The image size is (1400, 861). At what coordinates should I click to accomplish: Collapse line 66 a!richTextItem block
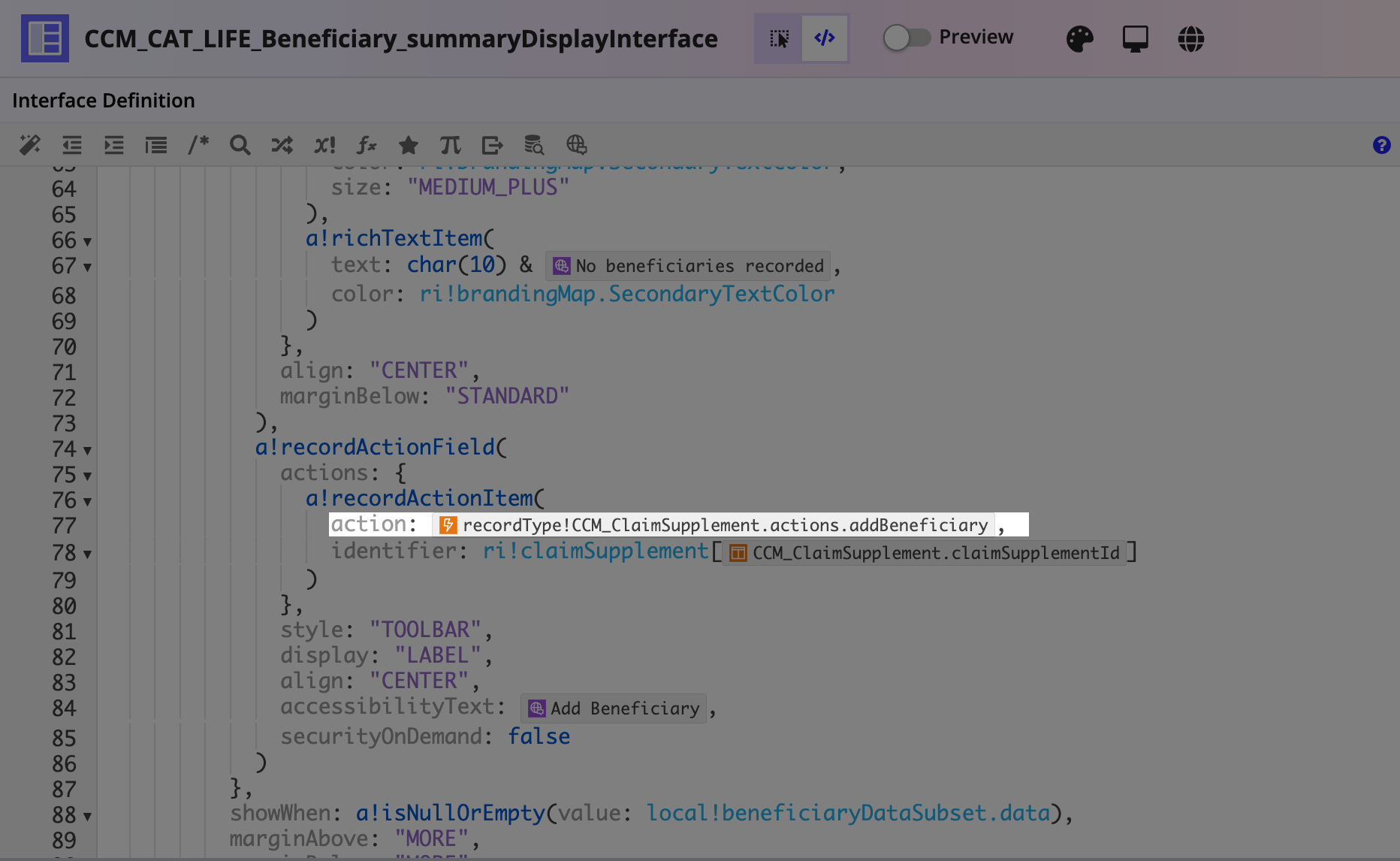tap(88, 242)
